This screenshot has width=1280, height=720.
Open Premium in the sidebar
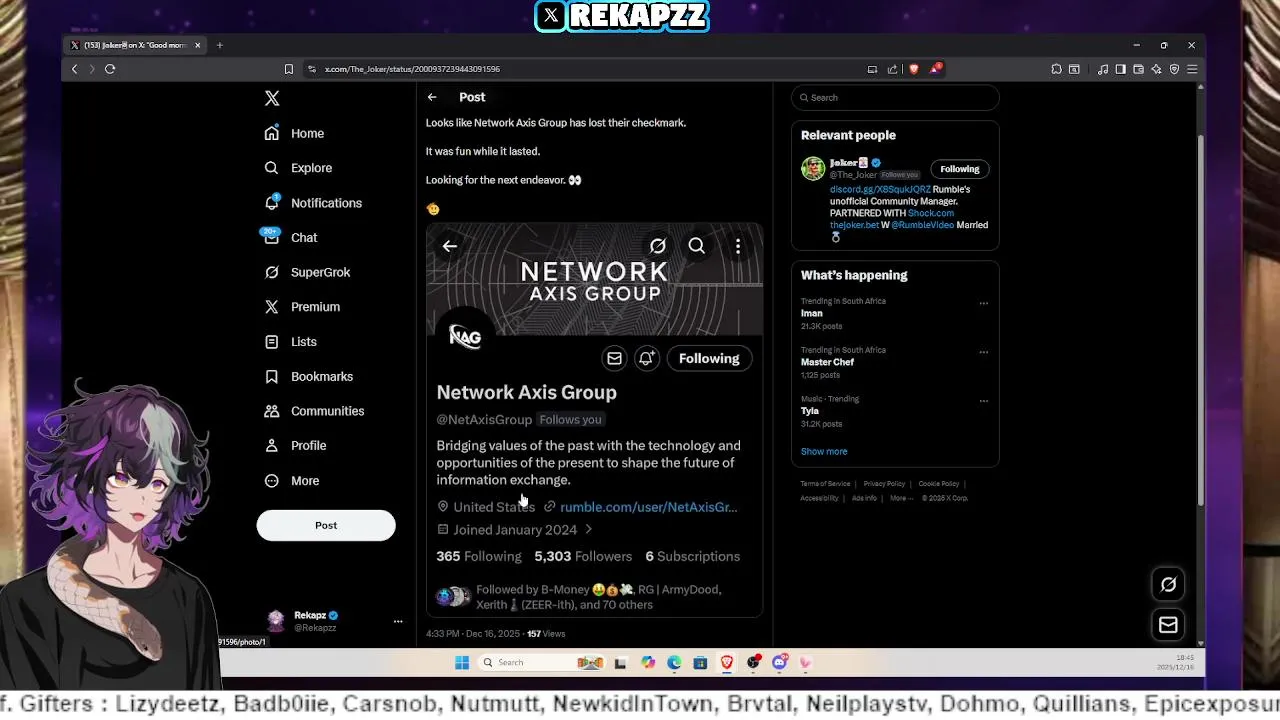point(302,307)
